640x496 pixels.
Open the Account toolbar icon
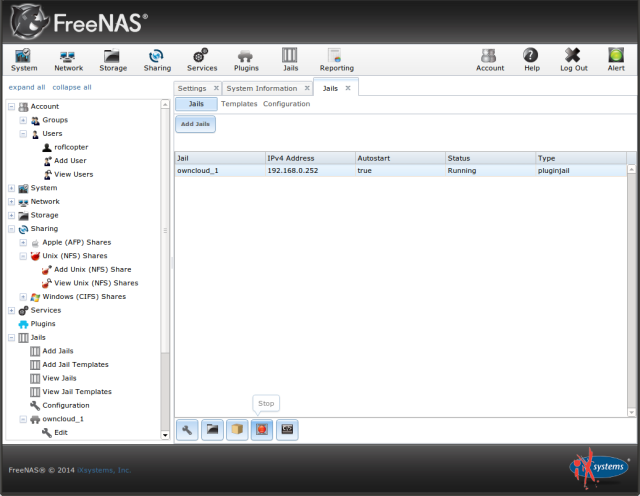click(x=490, y=60)
